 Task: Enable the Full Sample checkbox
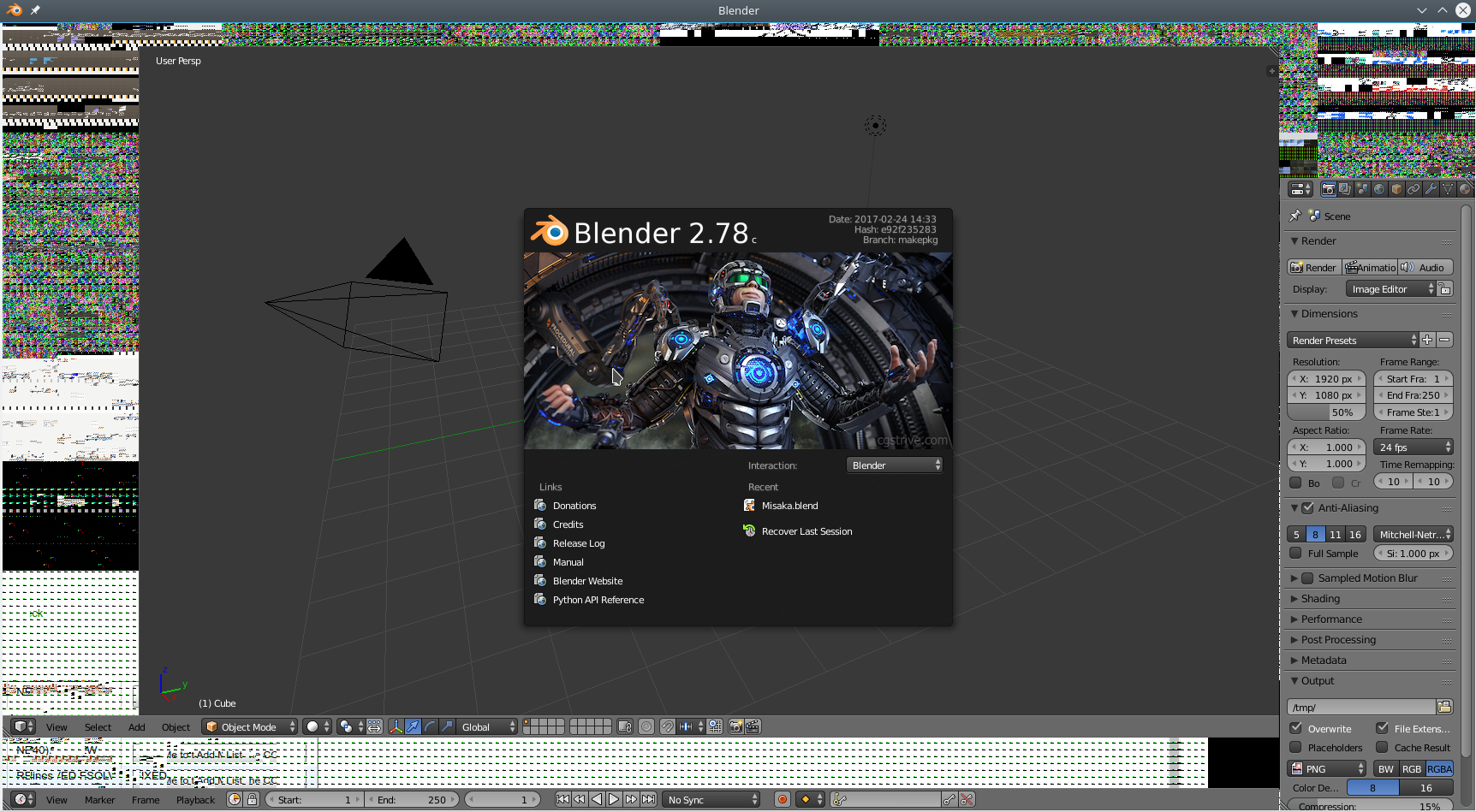(1296, 554)
